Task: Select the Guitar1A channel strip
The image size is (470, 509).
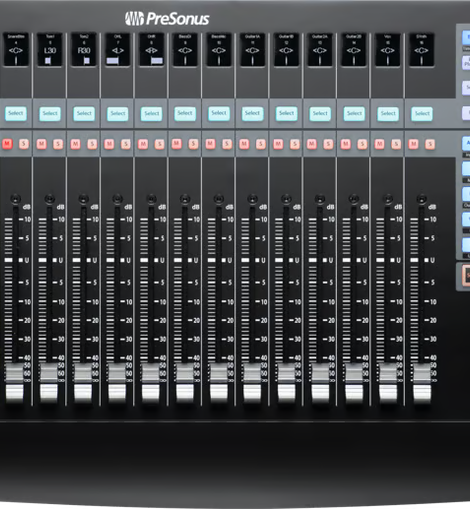Action: pos(252,114)
